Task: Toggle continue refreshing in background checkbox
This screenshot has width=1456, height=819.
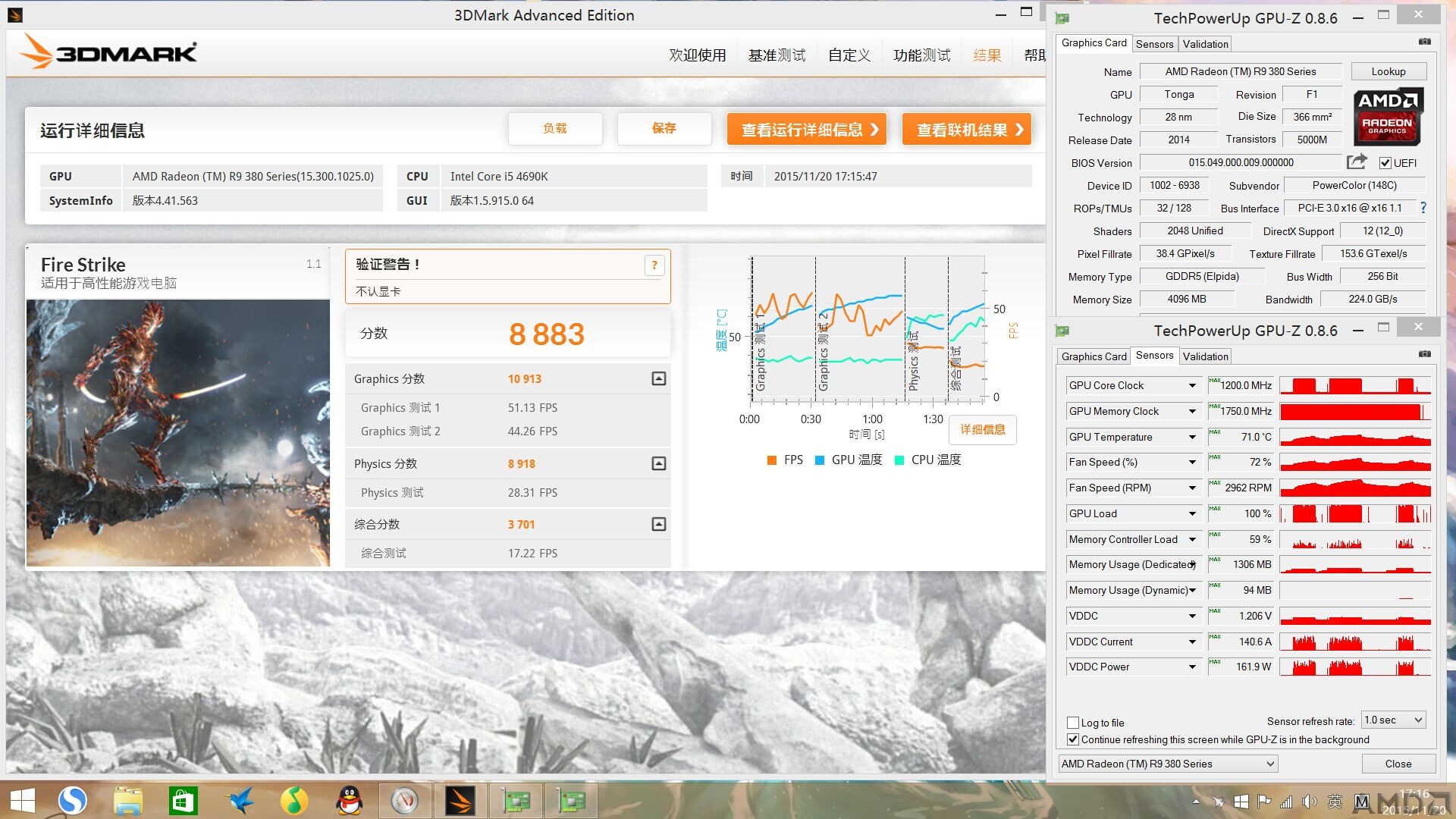Action: (1073, 739)
